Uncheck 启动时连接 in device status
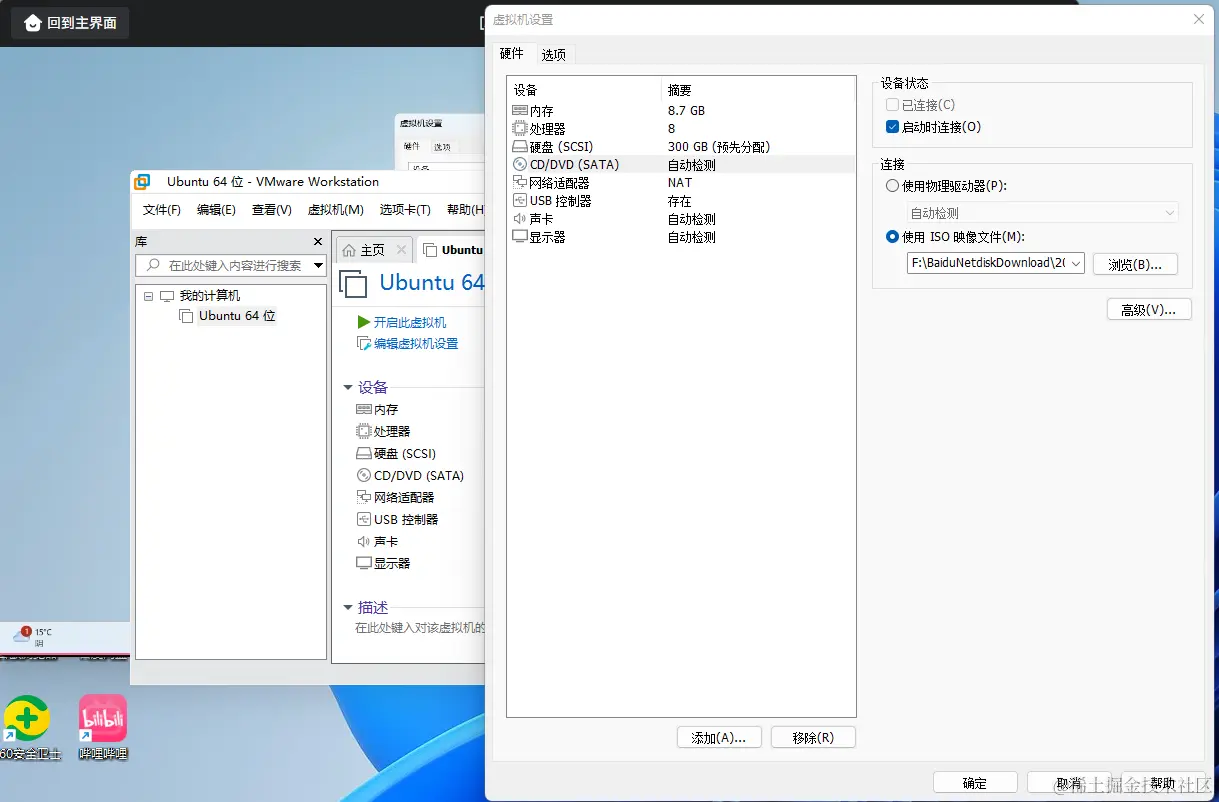 coord(890,125)
